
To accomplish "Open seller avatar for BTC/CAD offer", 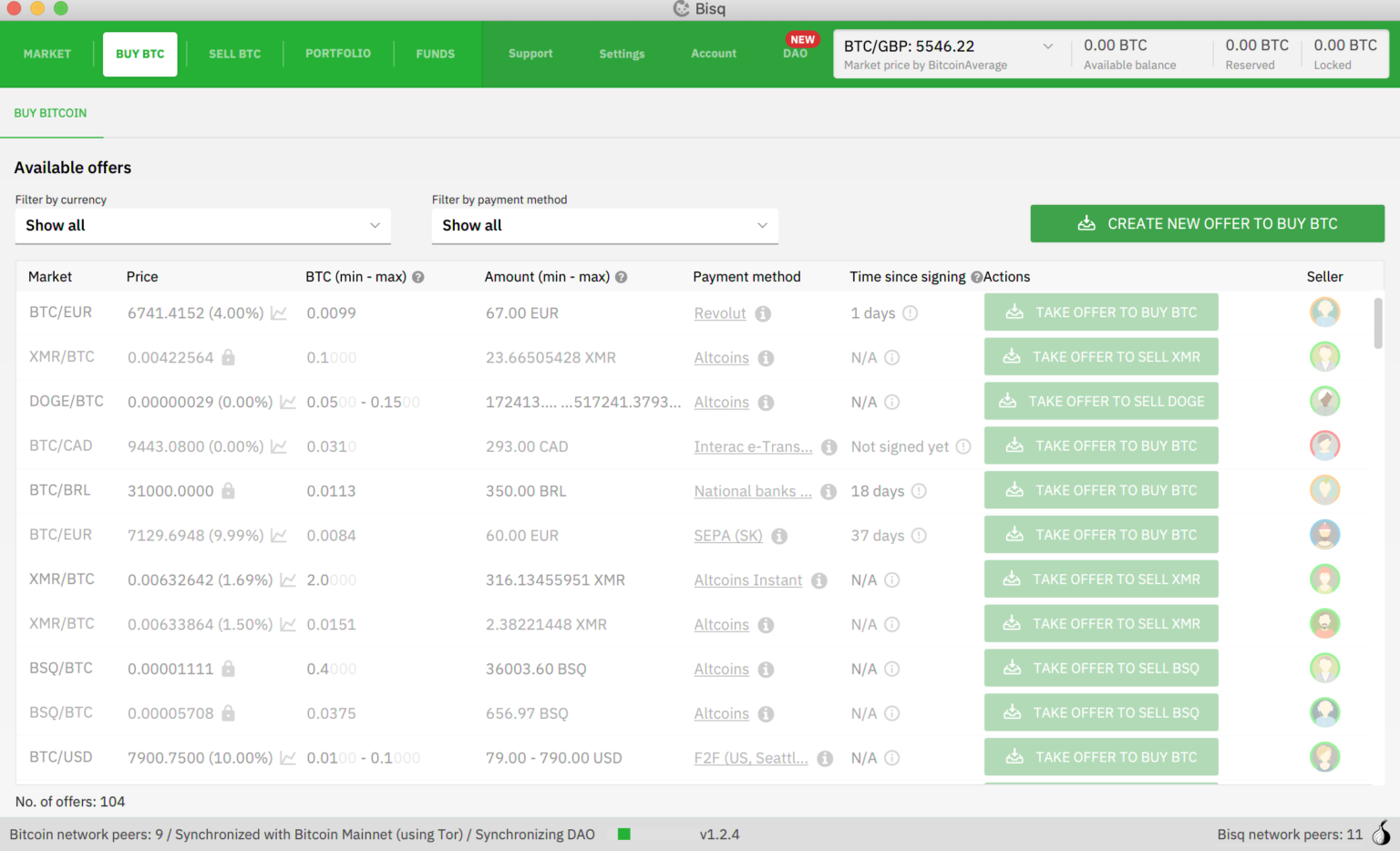I will pos(1324,446).
